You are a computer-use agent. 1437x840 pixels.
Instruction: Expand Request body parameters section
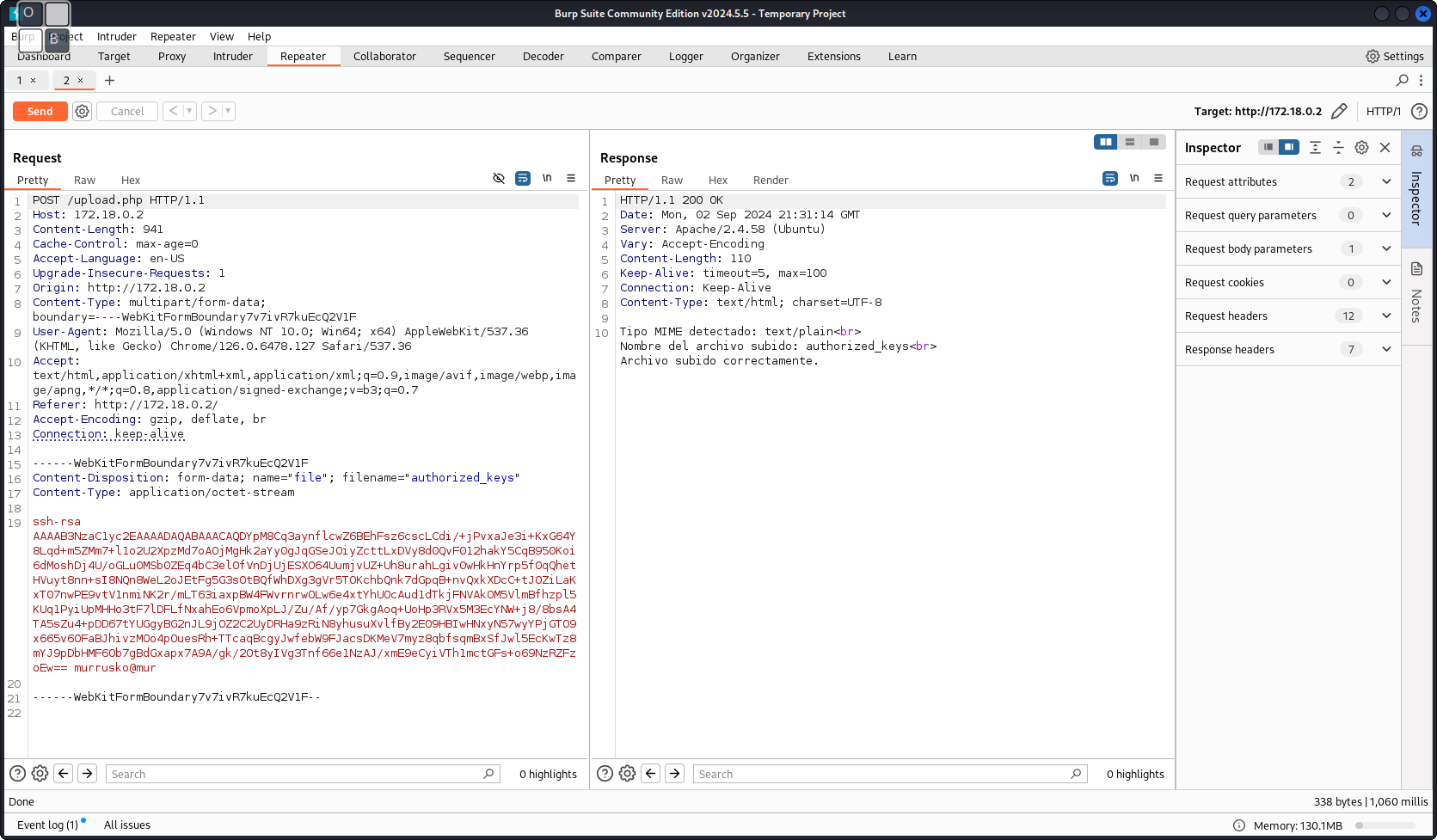1386,248
